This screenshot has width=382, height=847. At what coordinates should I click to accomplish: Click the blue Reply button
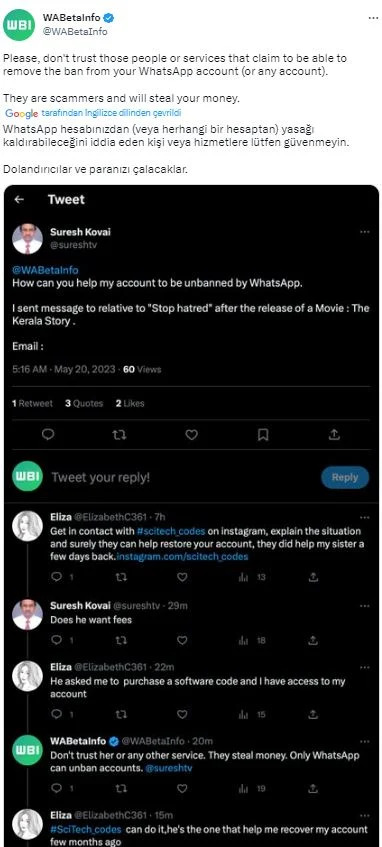(x=345, y=478)
